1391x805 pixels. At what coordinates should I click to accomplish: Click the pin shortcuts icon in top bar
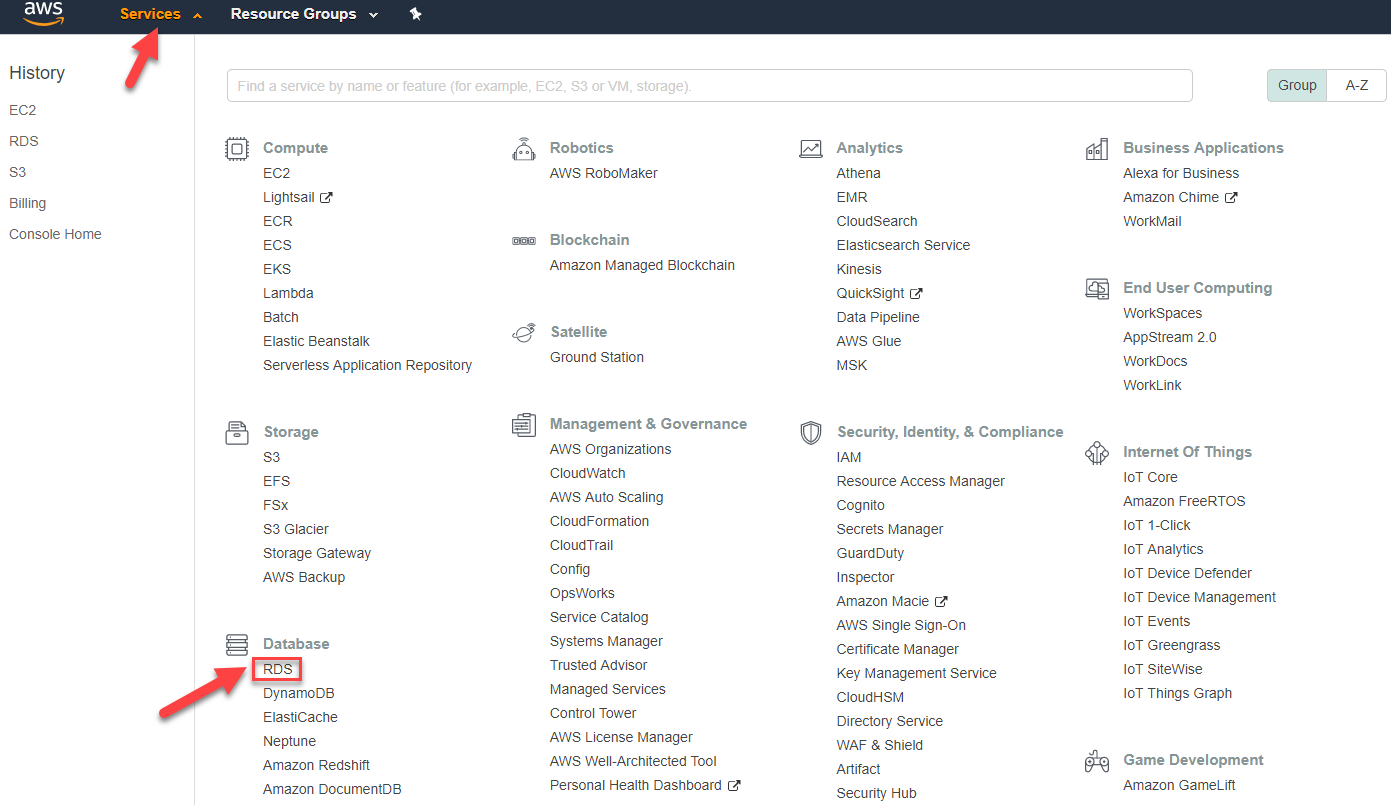[416, 14]
